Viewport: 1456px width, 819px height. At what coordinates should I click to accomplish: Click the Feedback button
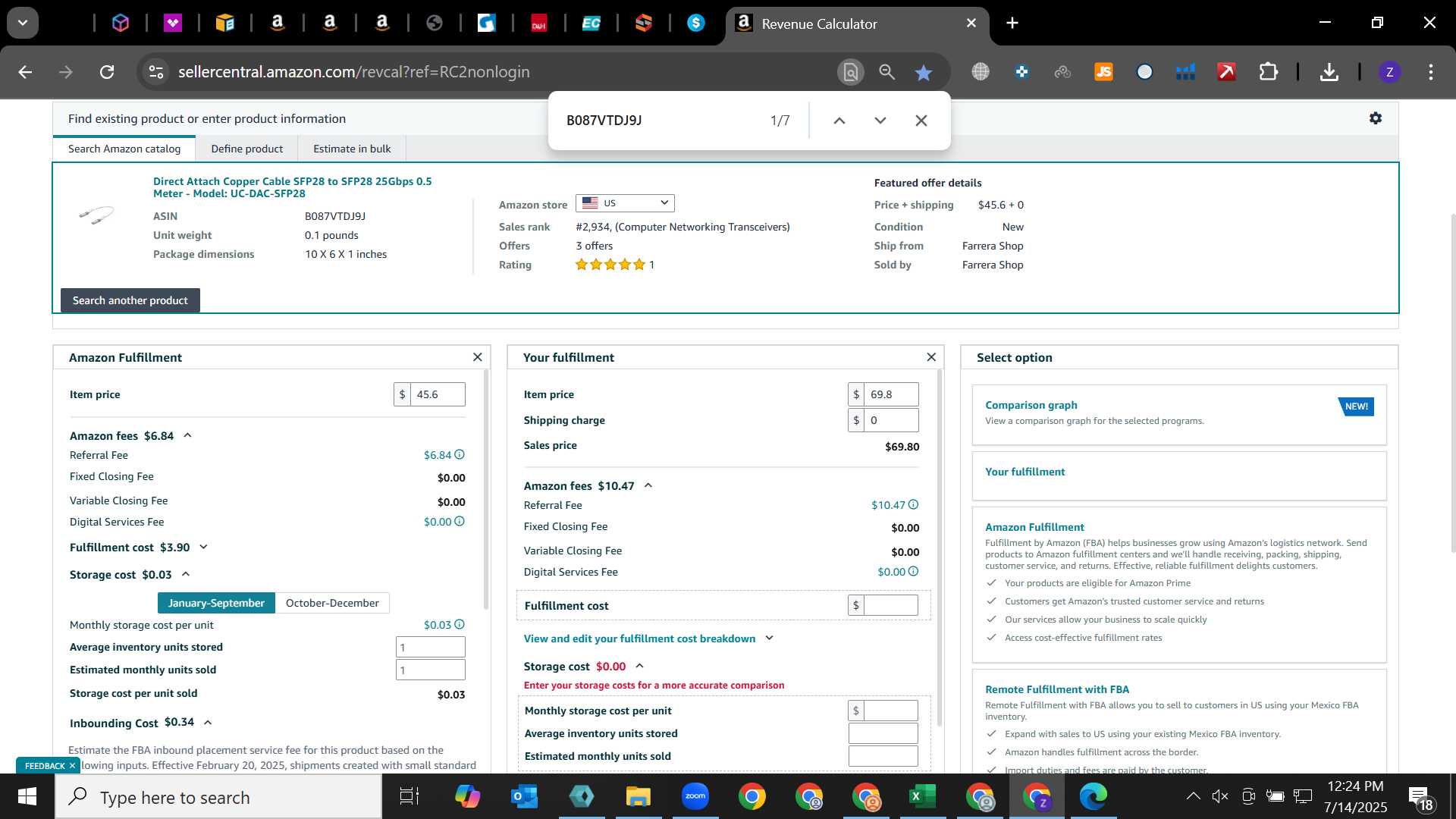click(45, 766)
